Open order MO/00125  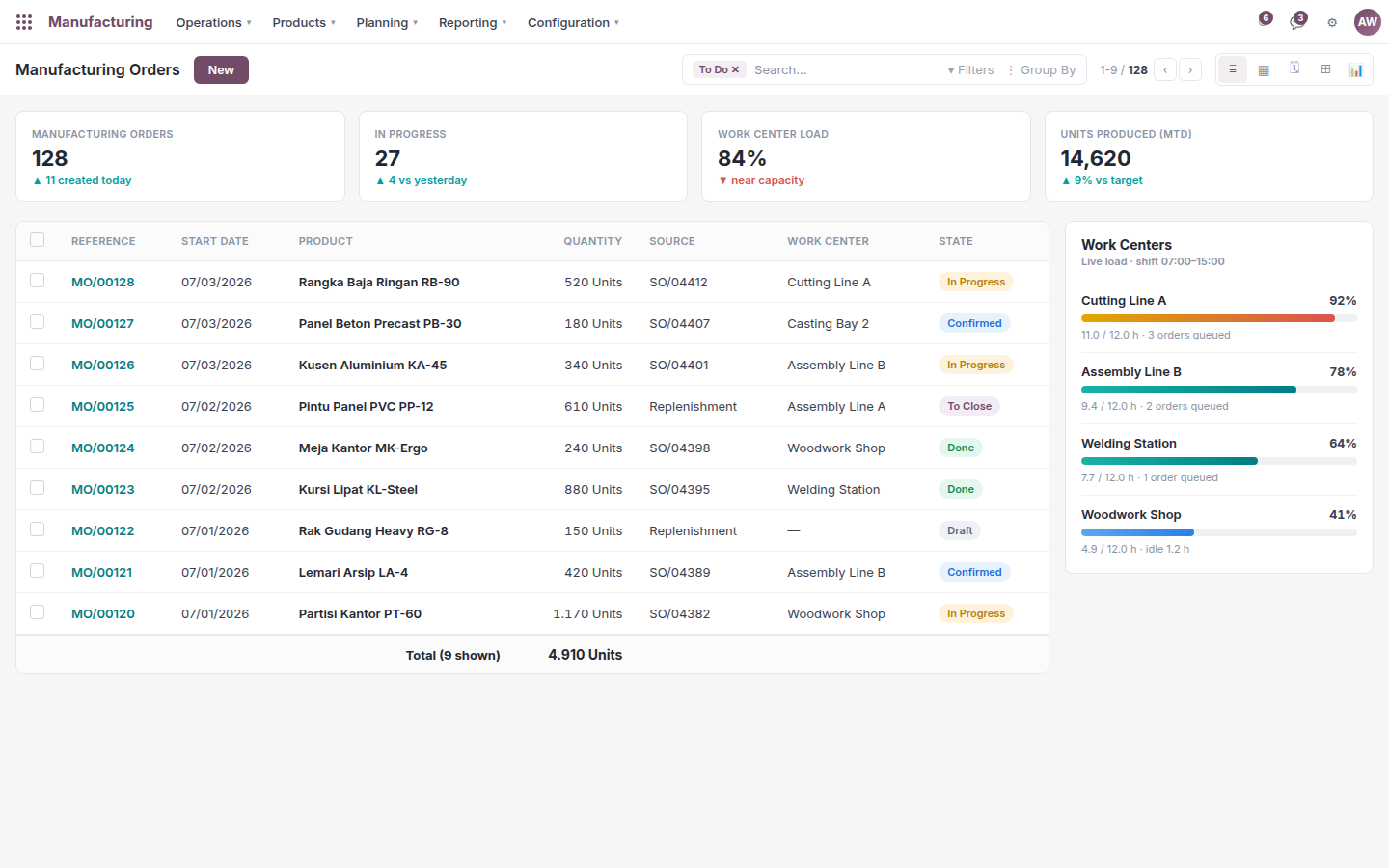(103, 406)
